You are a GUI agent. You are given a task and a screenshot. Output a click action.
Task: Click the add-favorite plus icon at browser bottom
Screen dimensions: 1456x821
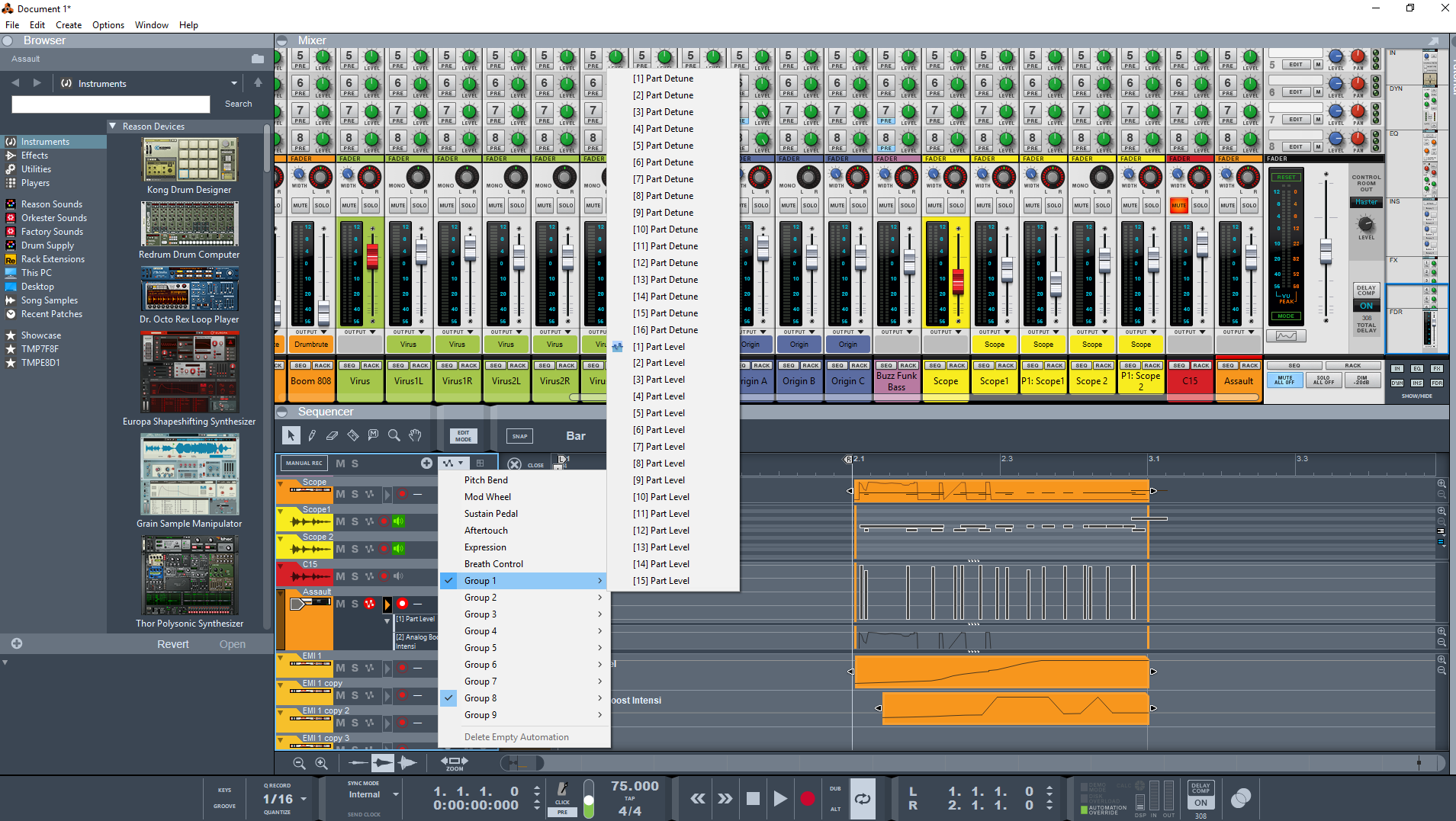[x=17, y=643]
